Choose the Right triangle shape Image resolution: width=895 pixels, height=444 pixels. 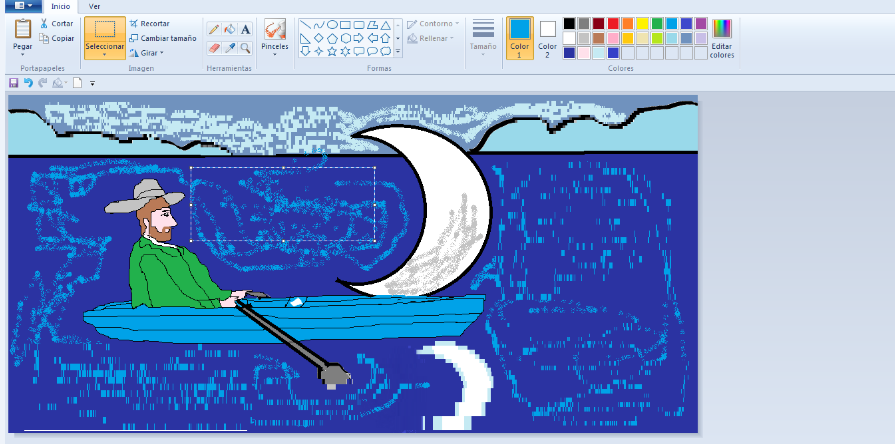tap(305, 38)
